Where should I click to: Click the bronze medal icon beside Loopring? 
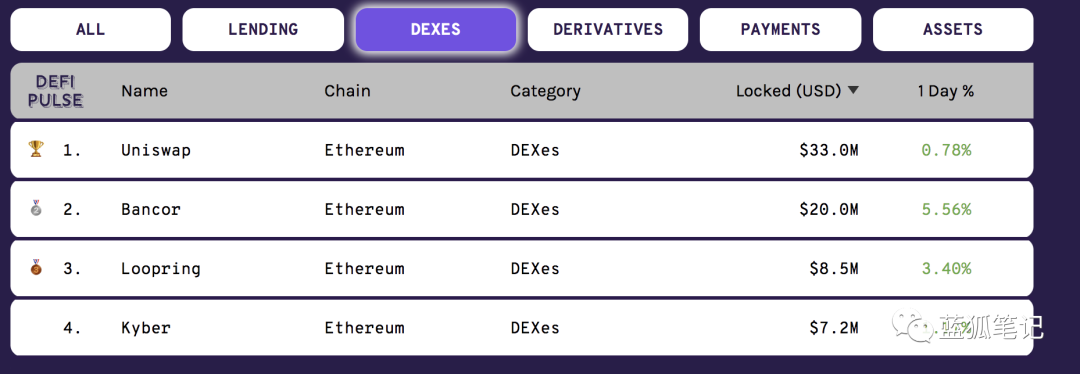[x=36, y=267]
